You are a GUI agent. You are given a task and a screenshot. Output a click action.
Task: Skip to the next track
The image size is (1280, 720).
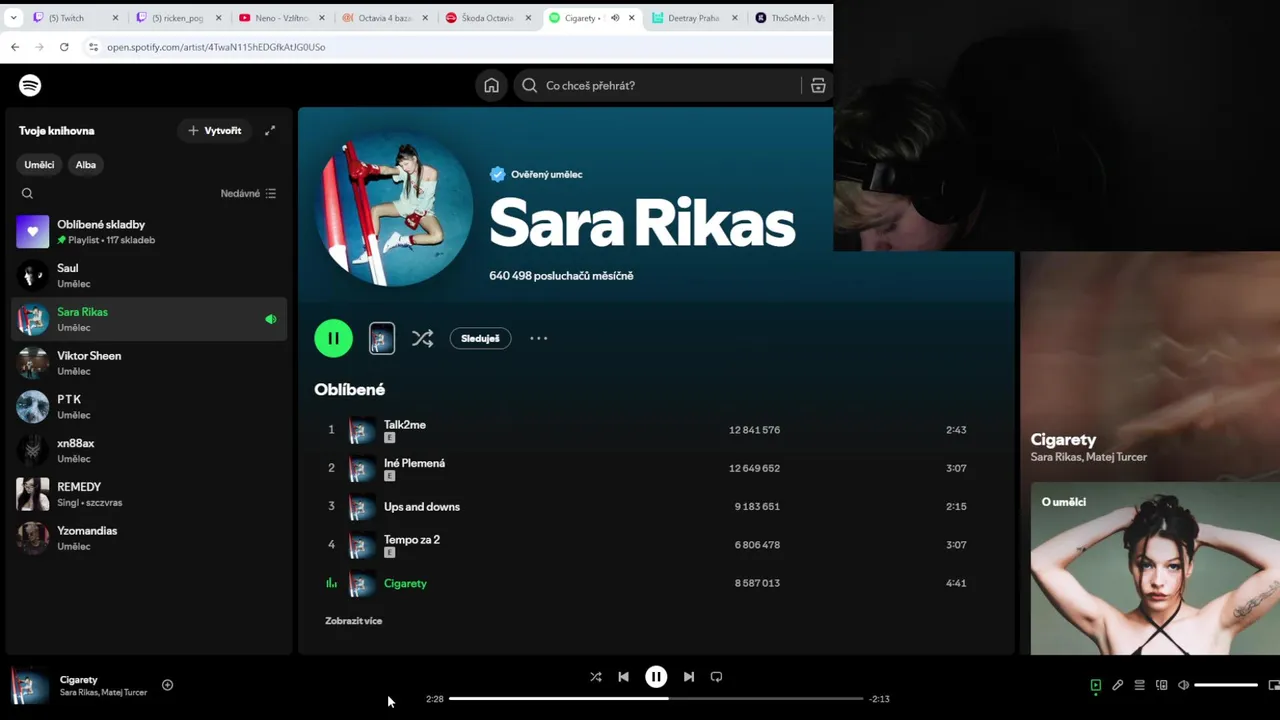click(689, 677)
